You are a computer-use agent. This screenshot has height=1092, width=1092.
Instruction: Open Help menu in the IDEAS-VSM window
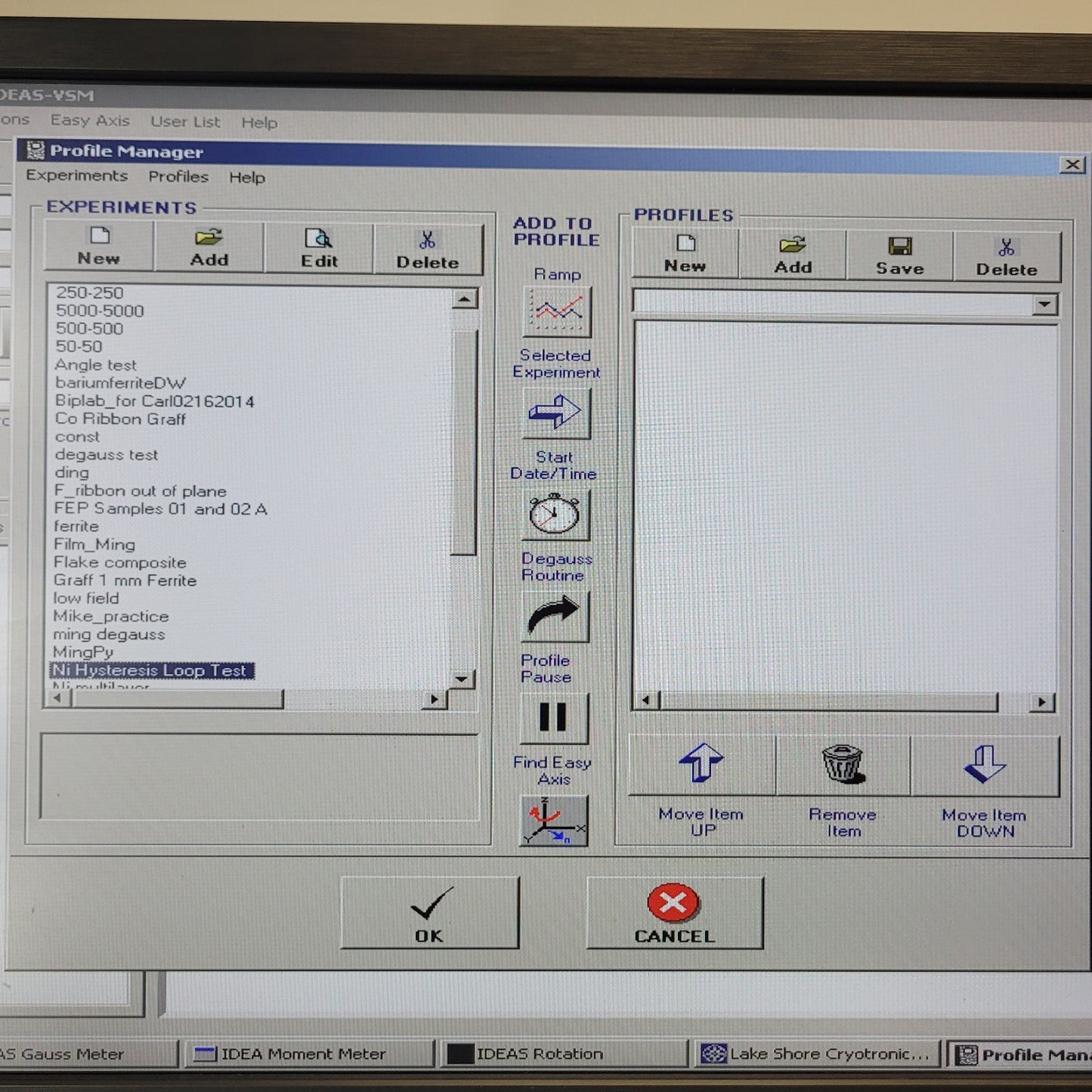point(259,122)
